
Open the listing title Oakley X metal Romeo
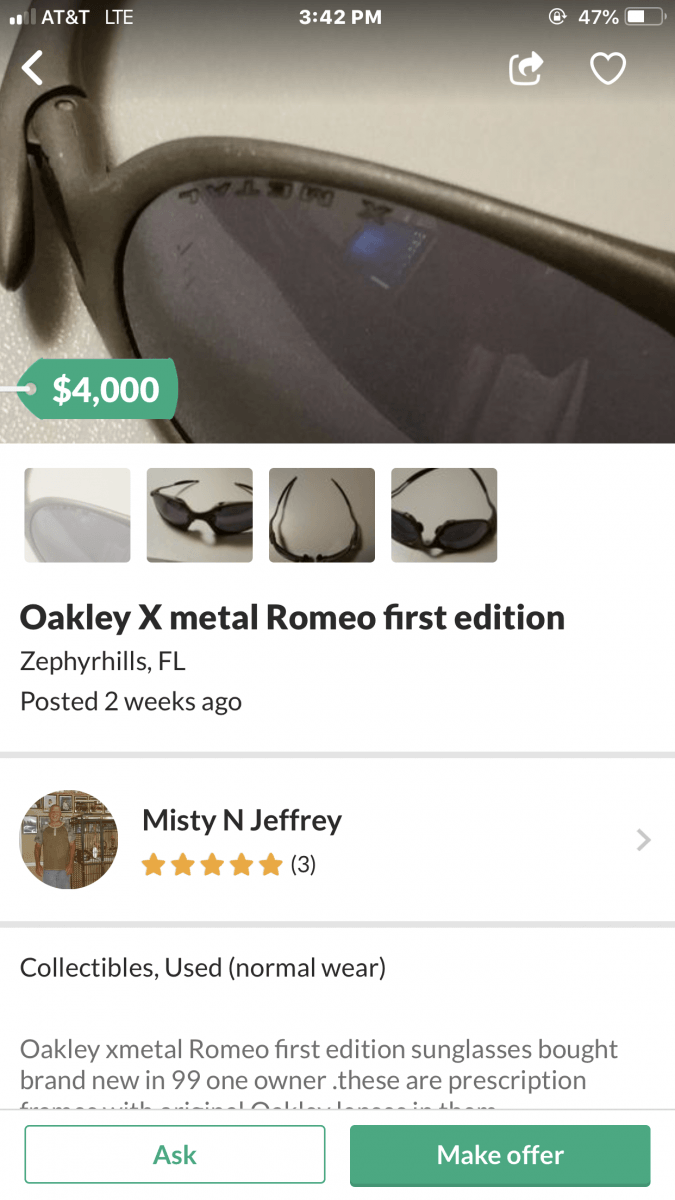point(292,617)
